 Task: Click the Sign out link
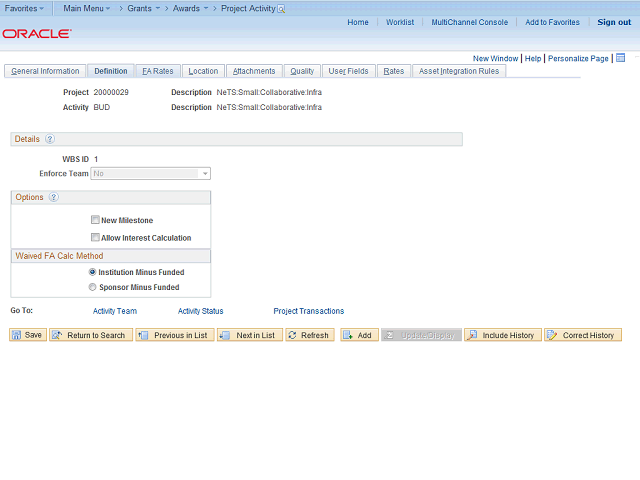point(614,22)
